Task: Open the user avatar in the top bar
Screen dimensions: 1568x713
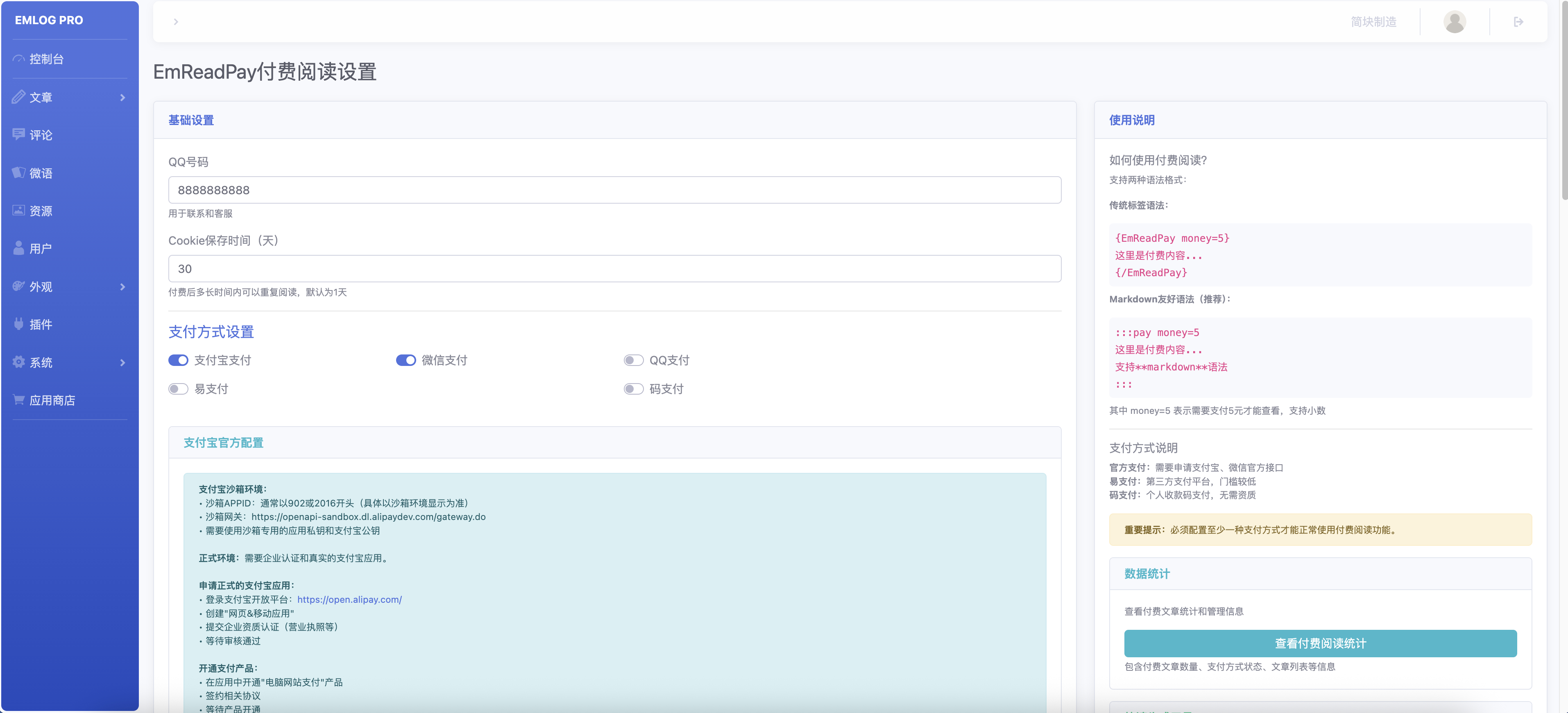Action: coord(1454,22)
